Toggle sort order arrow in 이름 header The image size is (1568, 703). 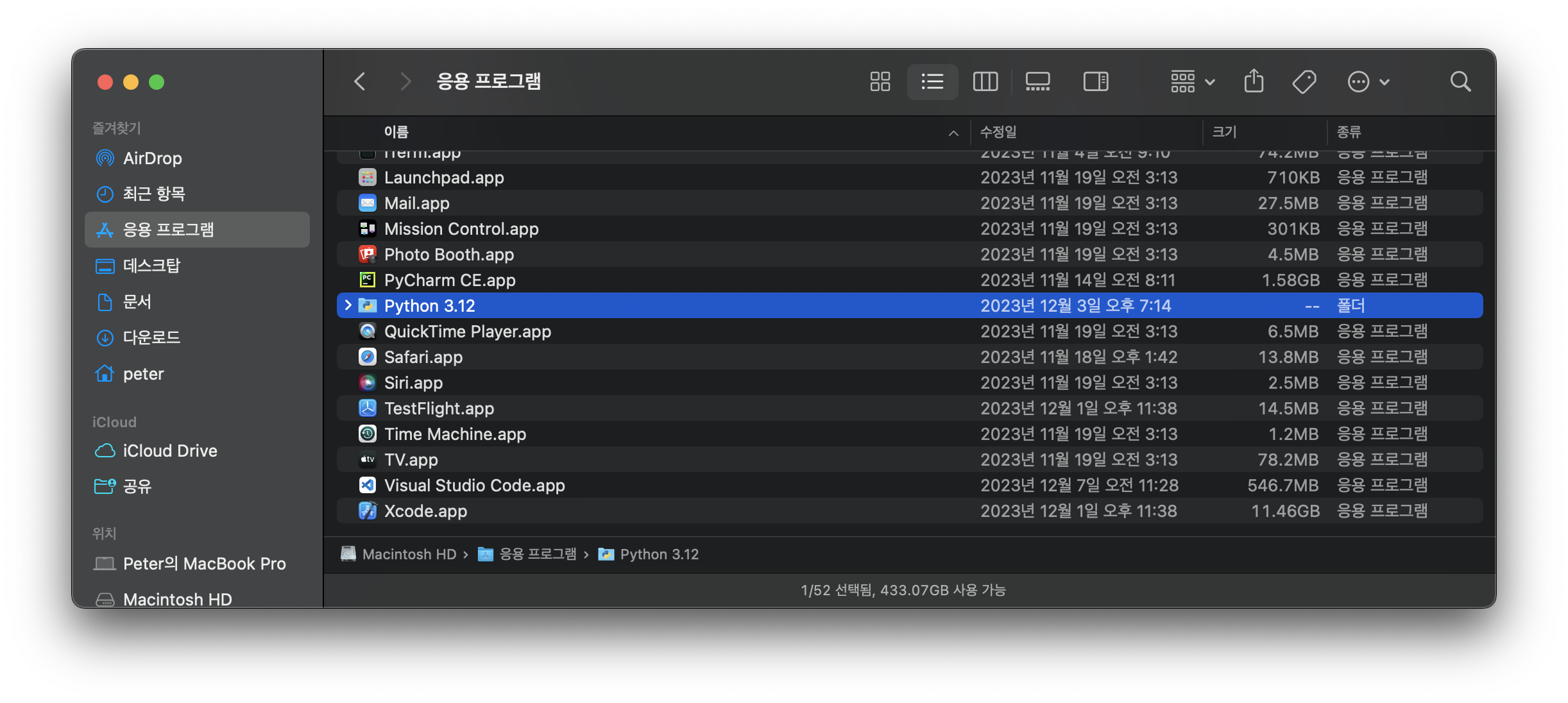pos(953,133)
